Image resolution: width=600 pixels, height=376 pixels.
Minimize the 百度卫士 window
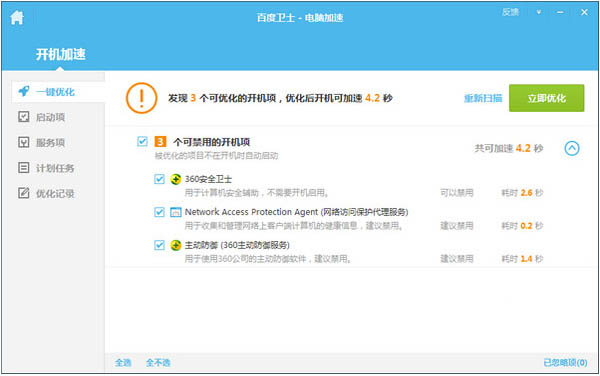pos(560,12)
